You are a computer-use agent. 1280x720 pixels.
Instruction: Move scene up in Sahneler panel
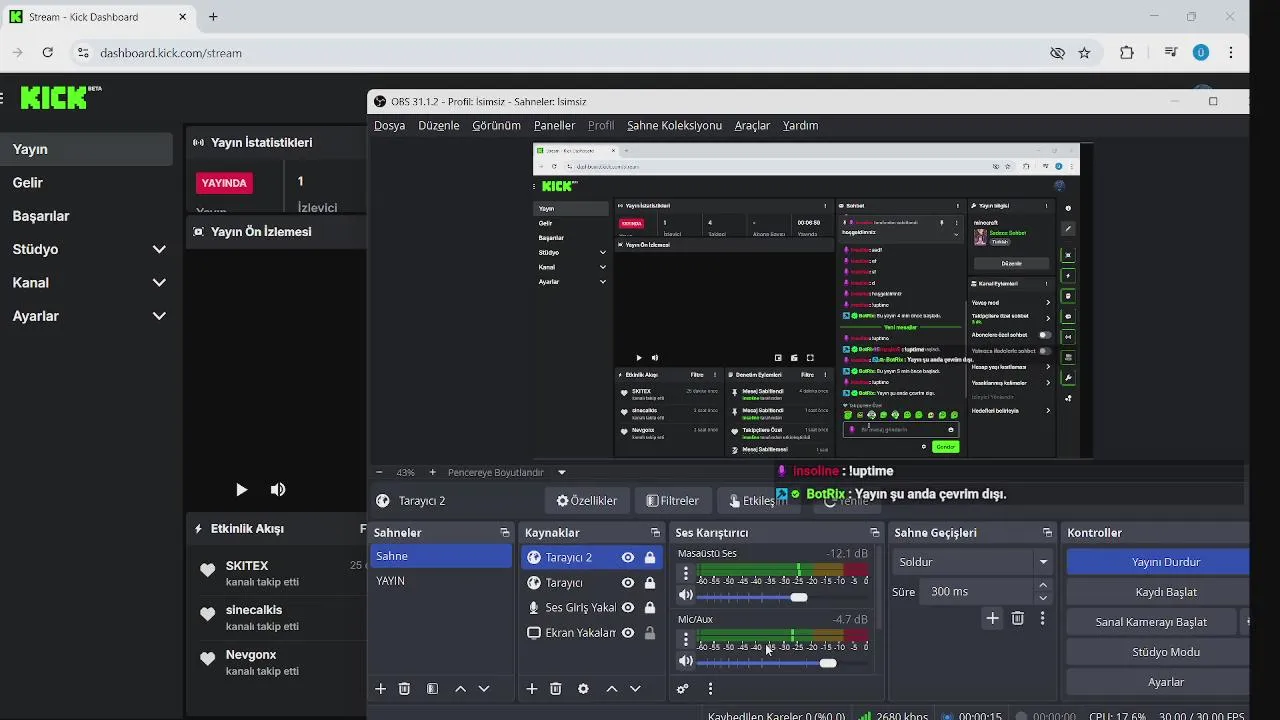(460, 689)
